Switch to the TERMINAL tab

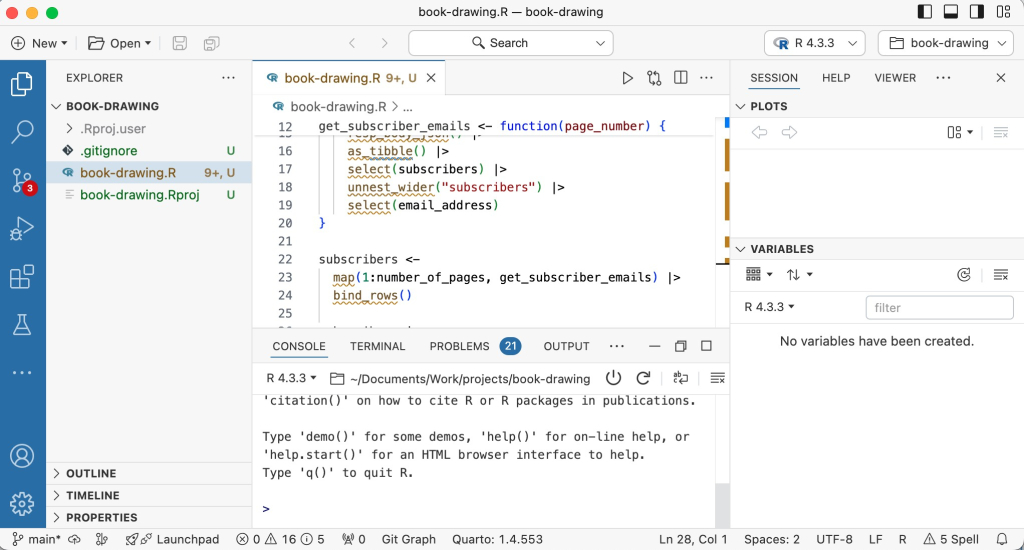coord(377,346)
